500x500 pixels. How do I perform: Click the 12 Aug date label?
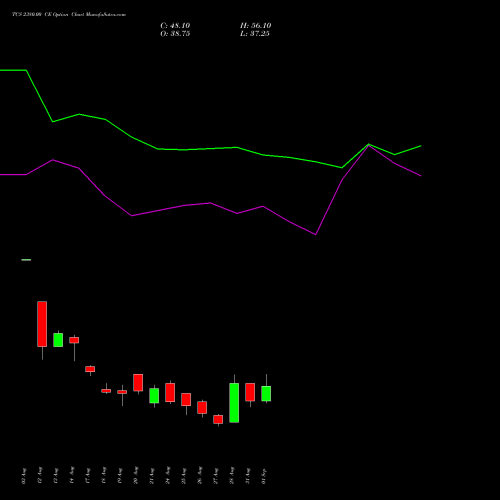(x=40, y=476)
